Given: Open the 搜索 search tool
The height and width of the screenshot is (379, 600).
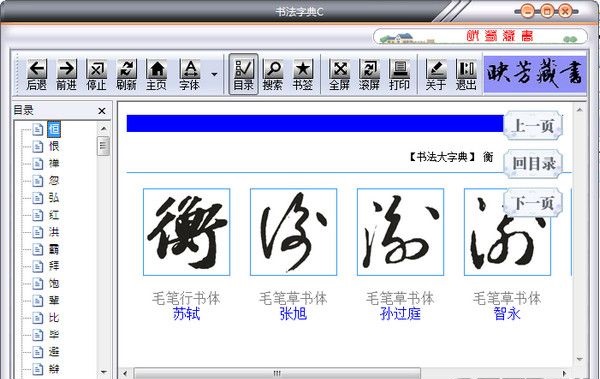Looking at the screenshot, I should click(273, 75).
